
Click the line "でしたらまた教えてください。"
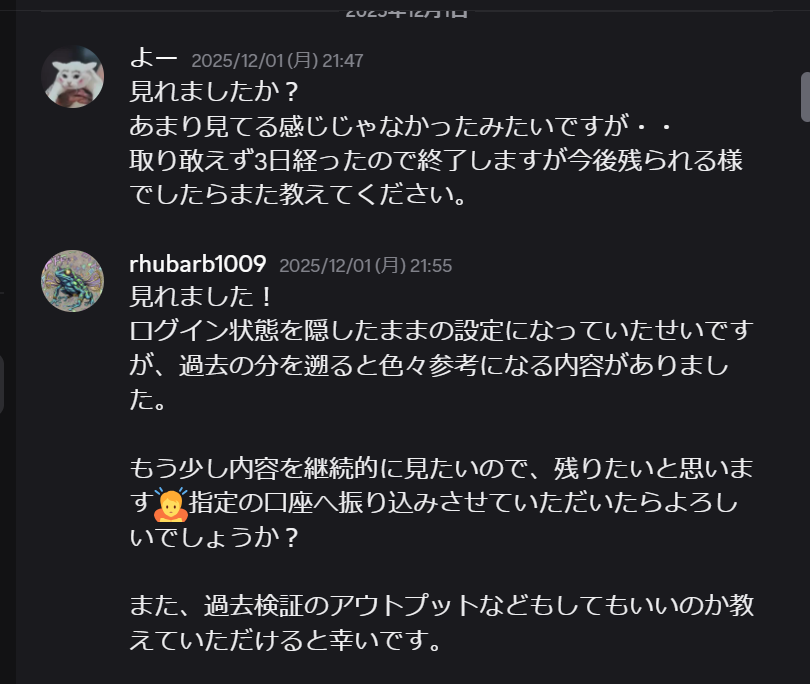[299, 195]
